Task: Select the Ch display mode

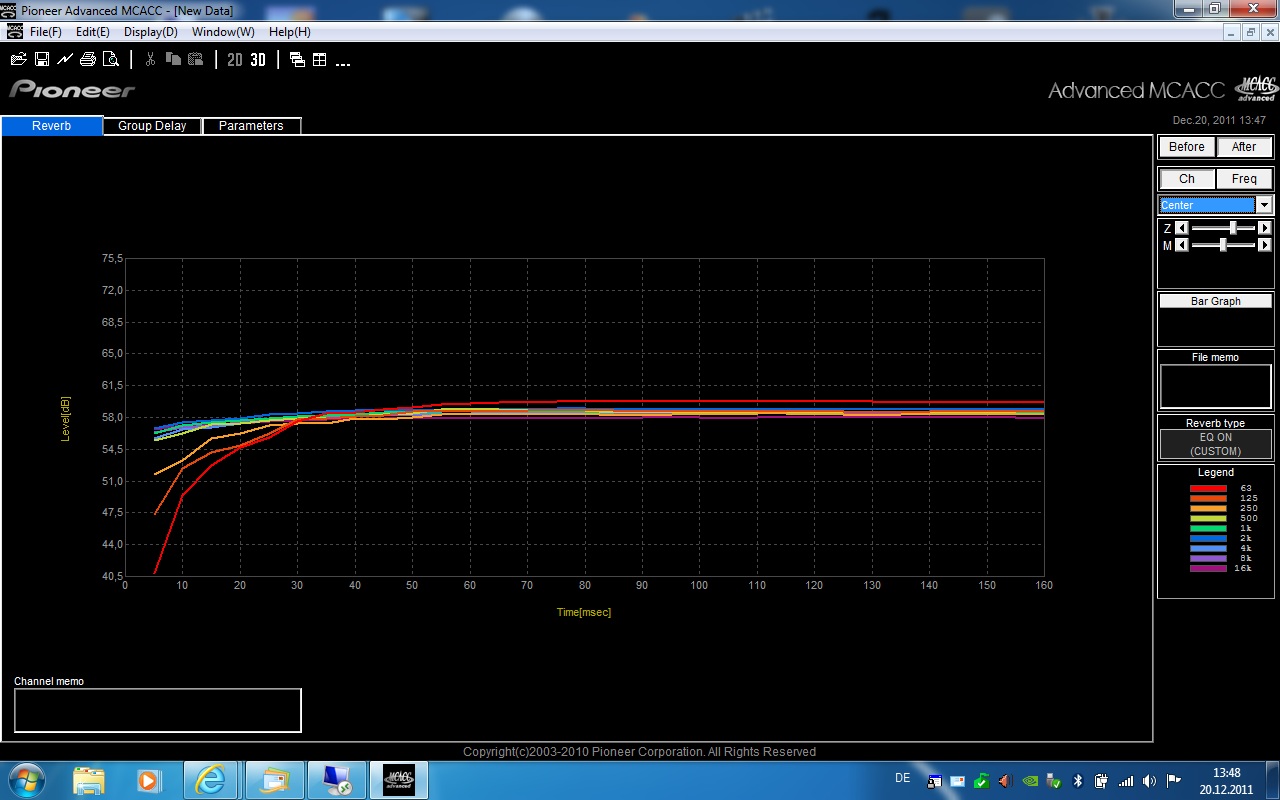Action: pos(1187,179)
